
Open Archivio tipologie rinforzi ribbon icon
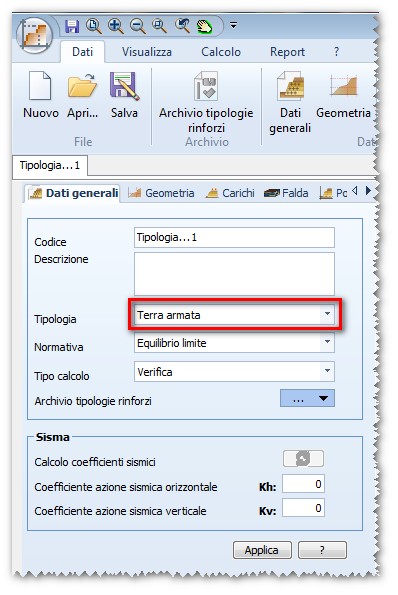(x=205, y=86)
